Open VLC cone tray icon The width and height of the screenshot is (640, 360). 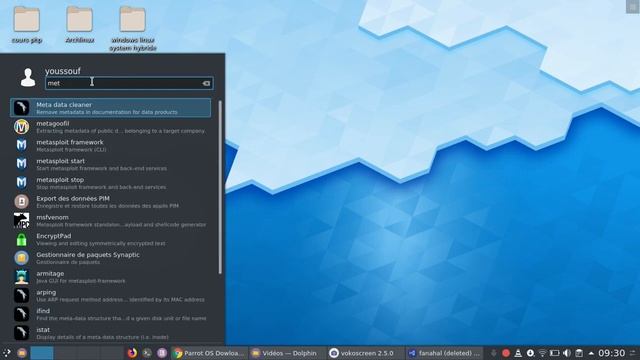click(518, 353)
